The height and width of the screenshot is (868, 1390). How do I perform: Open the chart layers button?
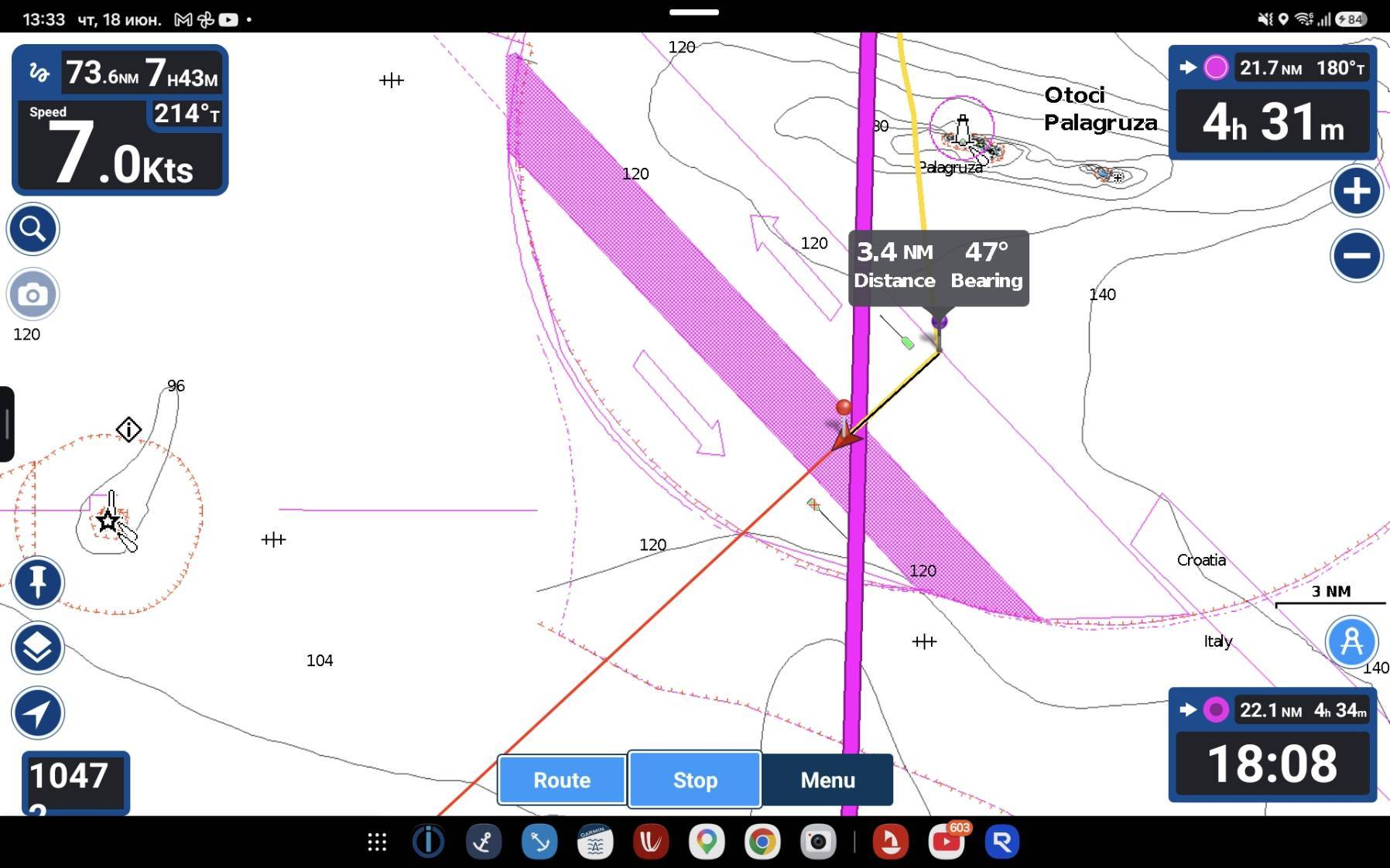coord(37,648)
